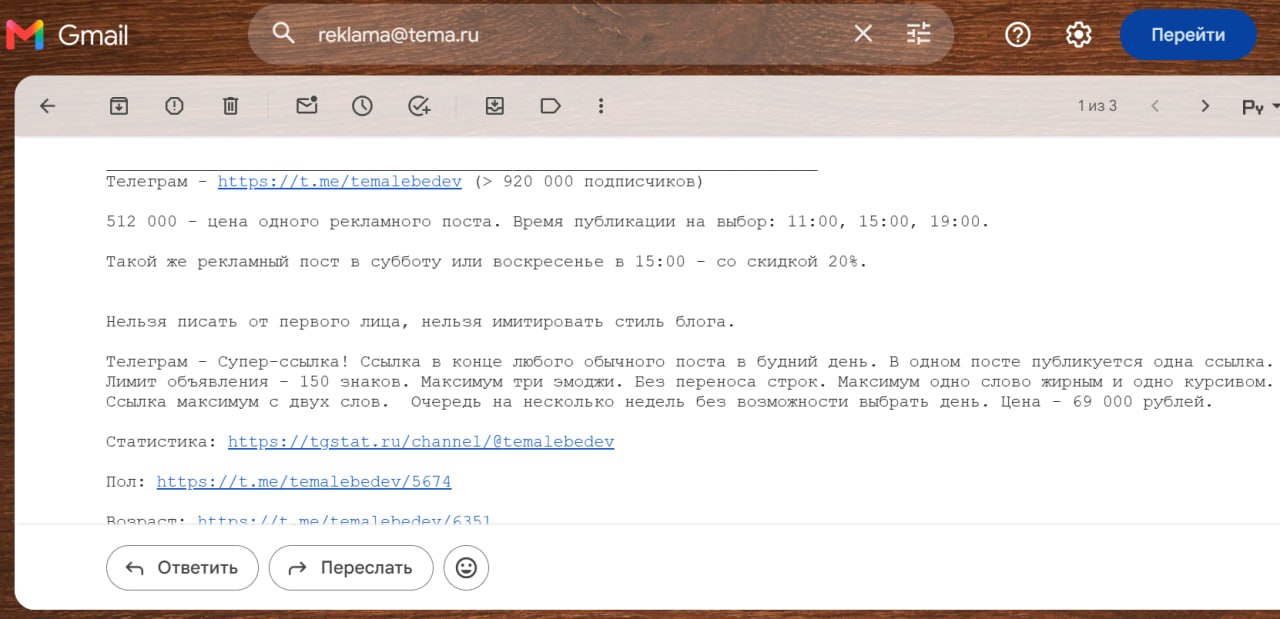Go back to the message list arrow
The width and height of the screenshot is (1280, 619).
[x=47, y=106]
